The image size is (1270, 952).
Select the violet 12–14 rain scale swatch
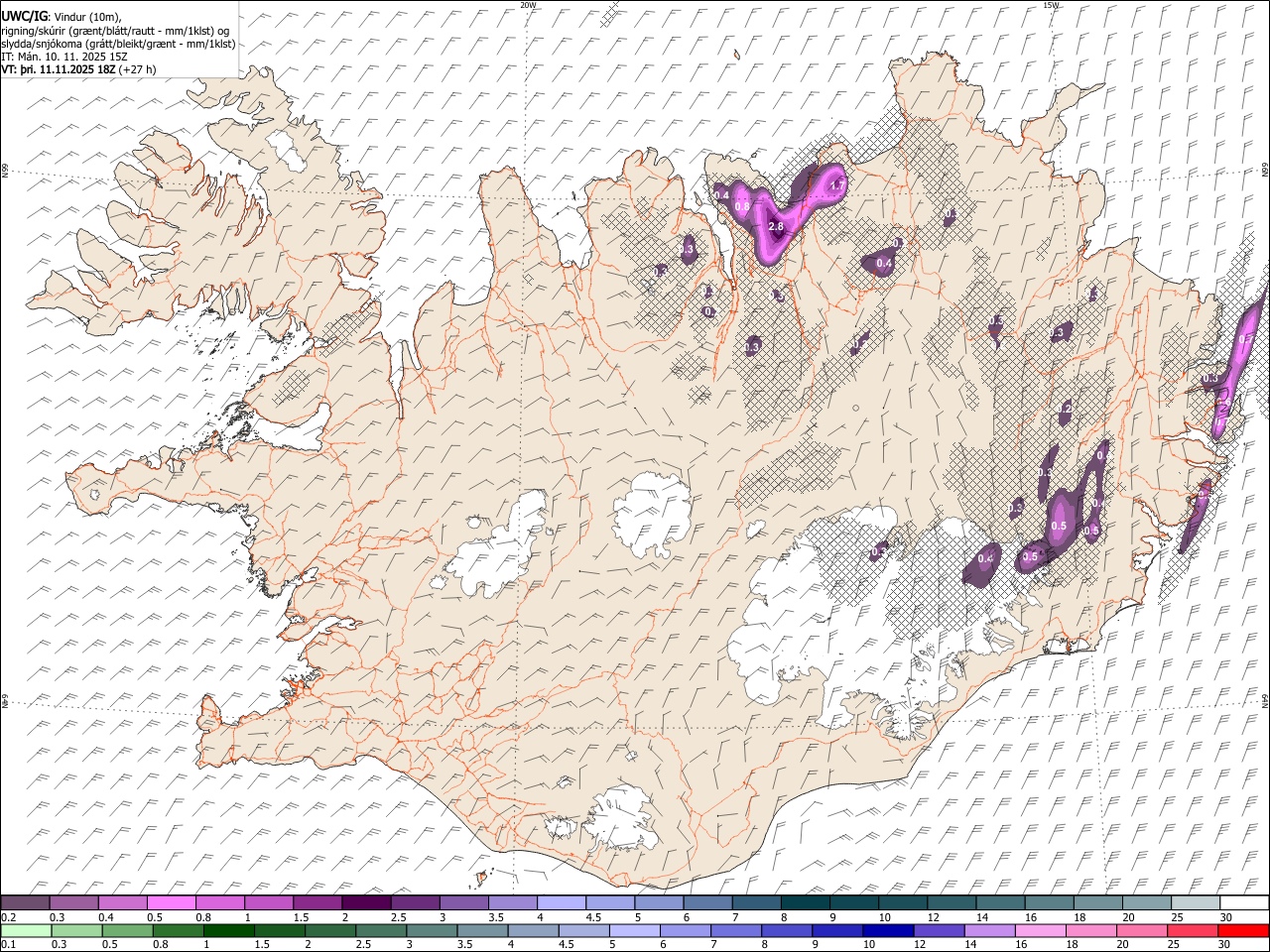click(x=938, y=931)
